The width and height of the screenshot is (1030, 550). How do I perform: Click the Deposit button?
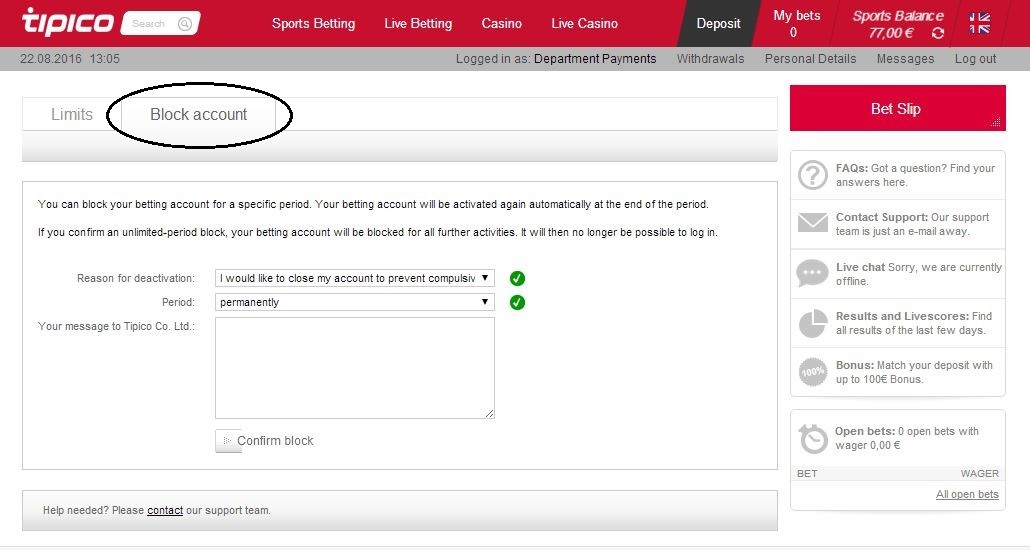718,24
